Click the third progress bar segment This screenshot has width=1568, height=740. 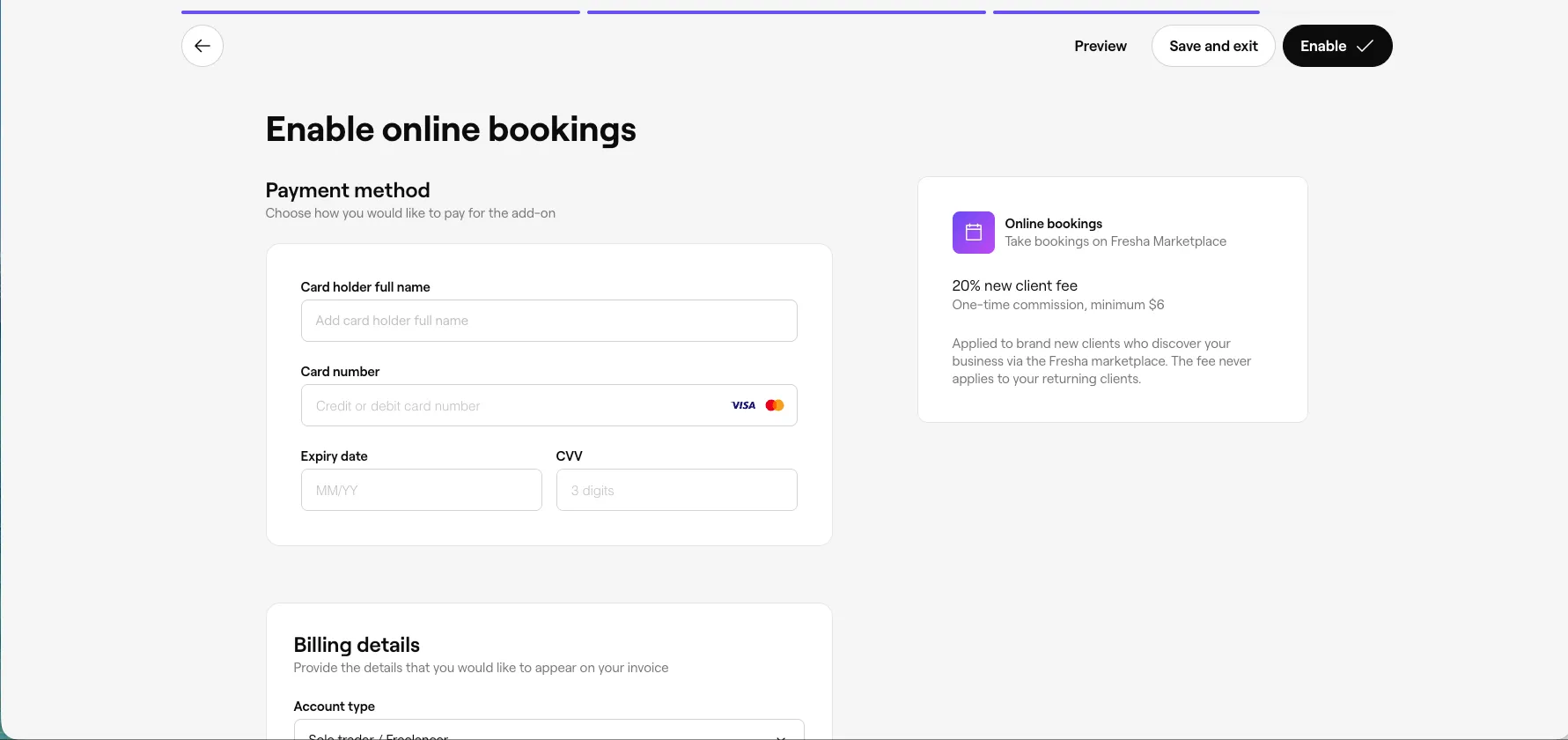[x=1127, y=12]
